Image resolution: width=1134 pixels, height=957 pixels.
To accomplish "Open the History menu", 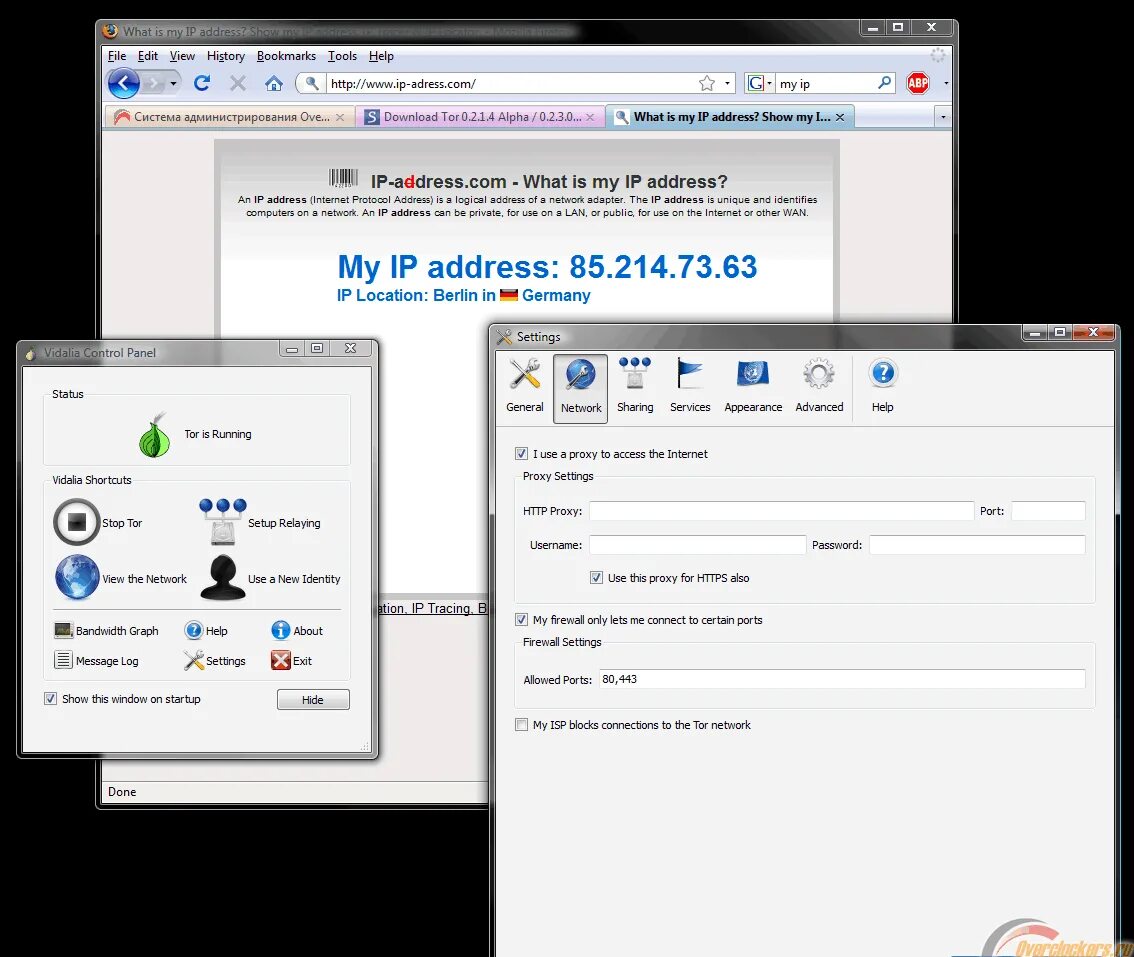I will click(x=226, y=56).
